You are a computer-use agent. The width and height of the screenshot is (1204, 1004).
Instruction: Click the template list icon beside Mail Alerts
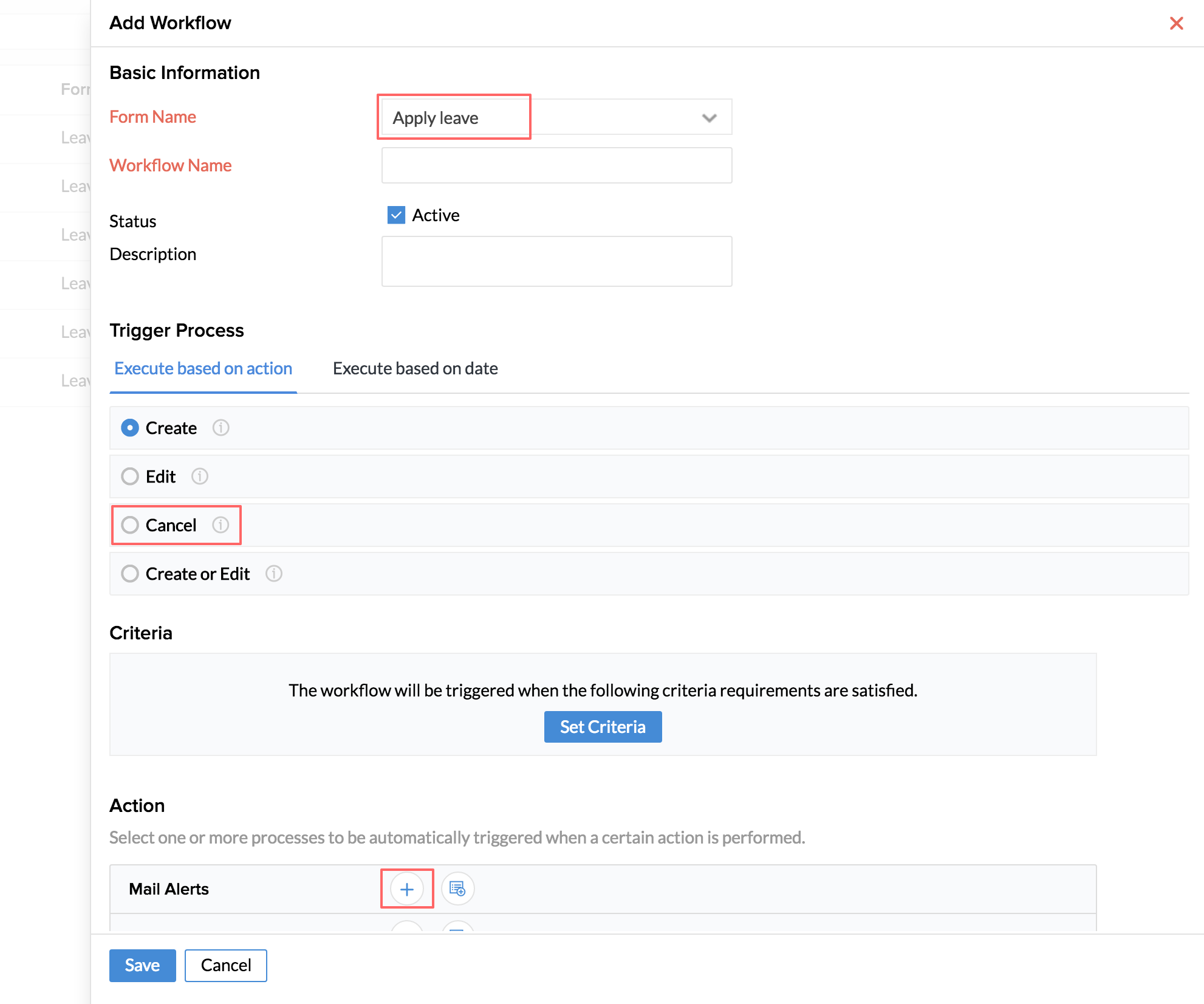tap(457, 889)
